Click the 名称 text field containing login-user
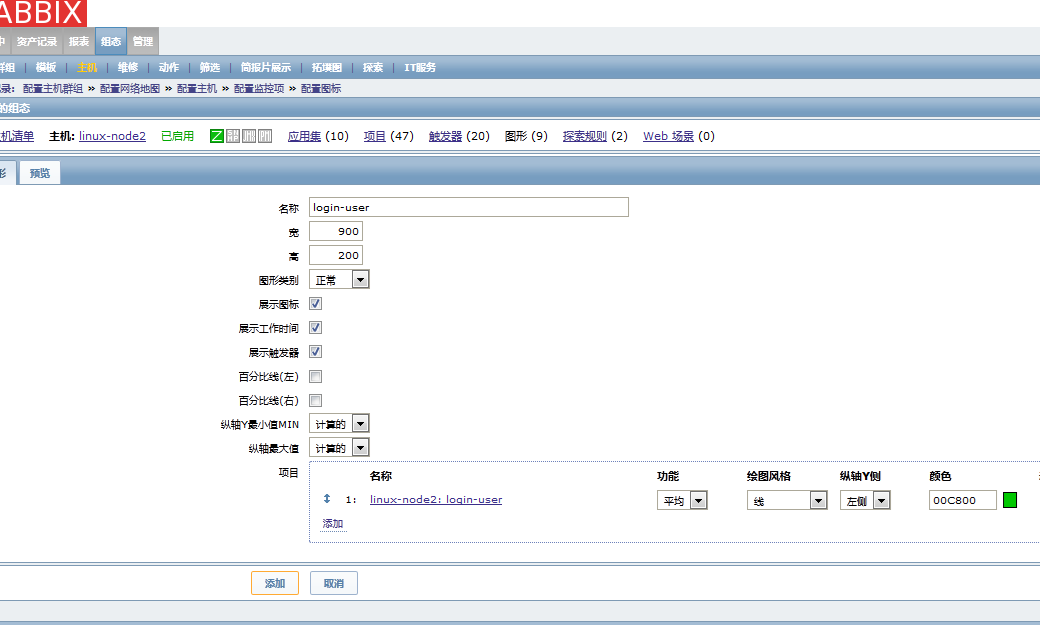 469,207
